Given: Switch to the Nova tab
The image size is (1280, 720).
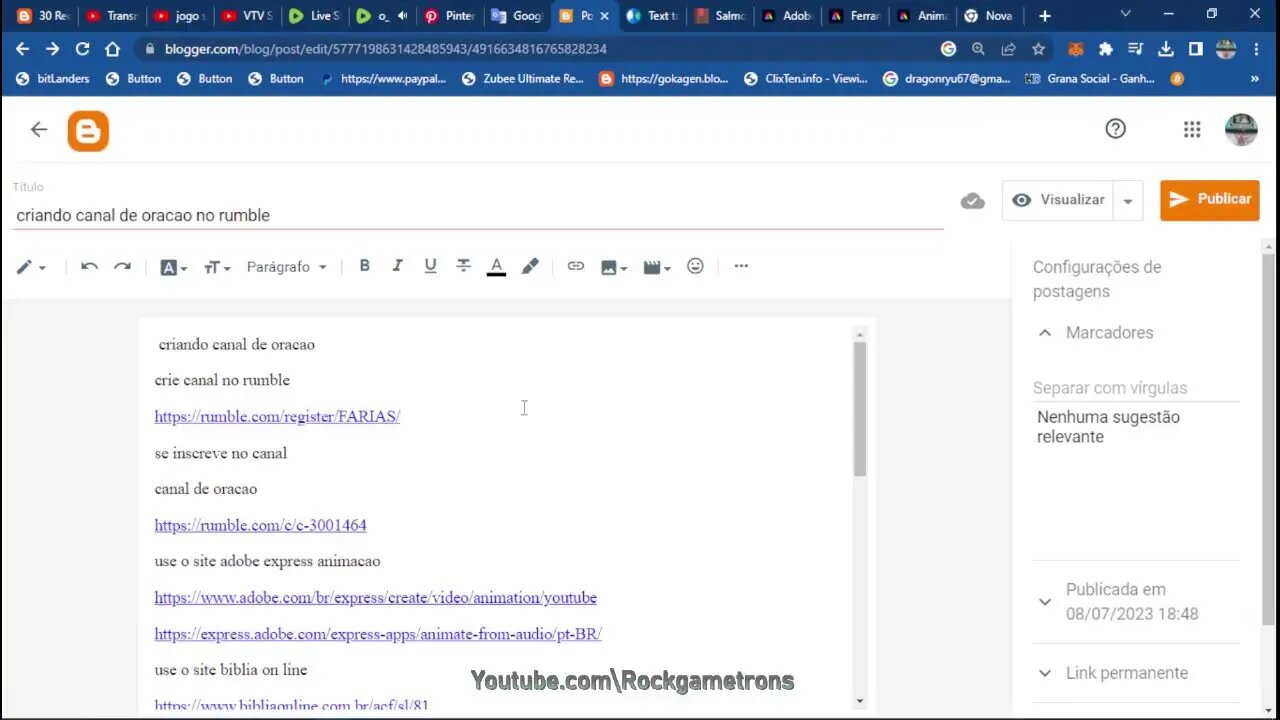Looking at the screenshot, I should (x=990, y=15).
